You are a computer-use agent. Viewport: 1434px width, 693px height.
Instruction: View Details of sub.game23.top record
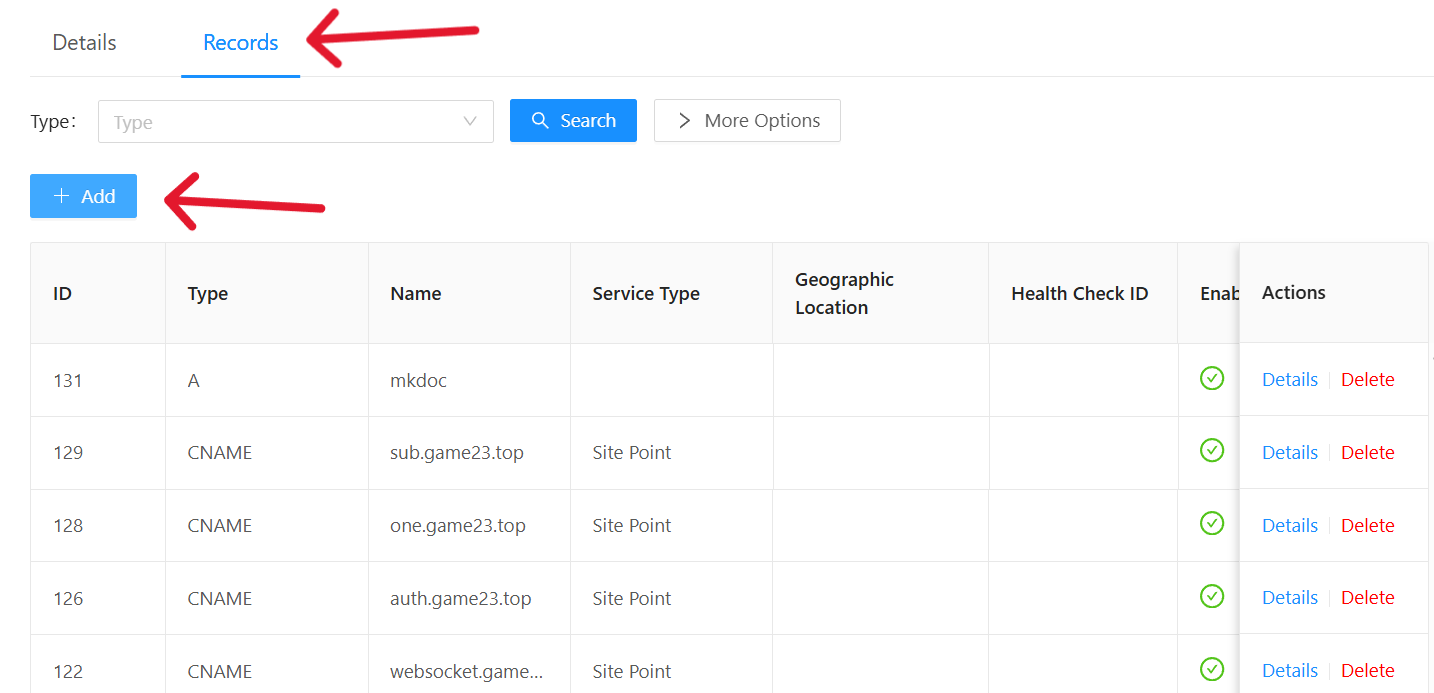[x=1289, y=453]
